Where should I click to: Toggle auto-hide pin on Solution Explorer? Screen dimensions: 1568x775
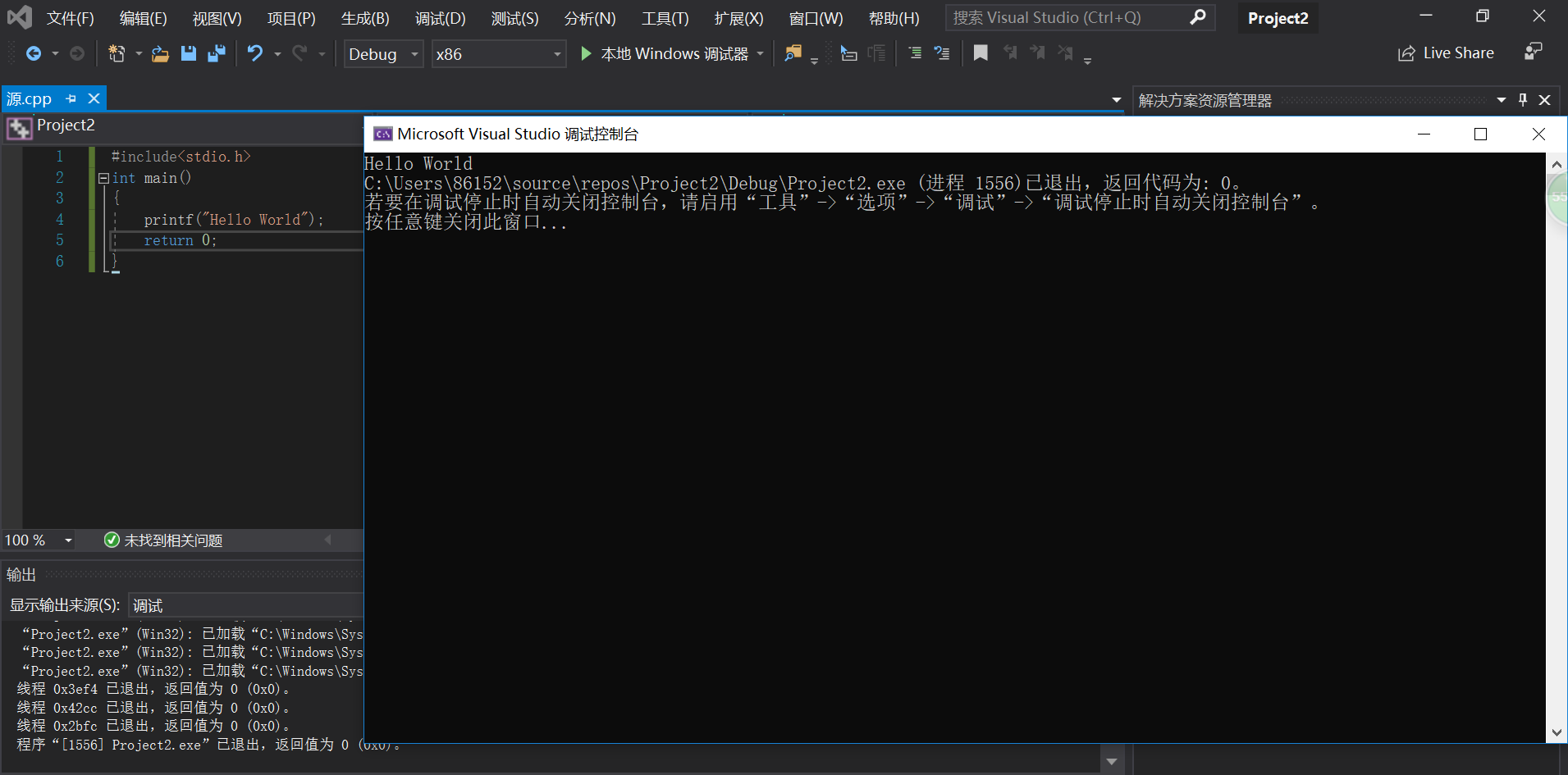[x=1523, y=100]
